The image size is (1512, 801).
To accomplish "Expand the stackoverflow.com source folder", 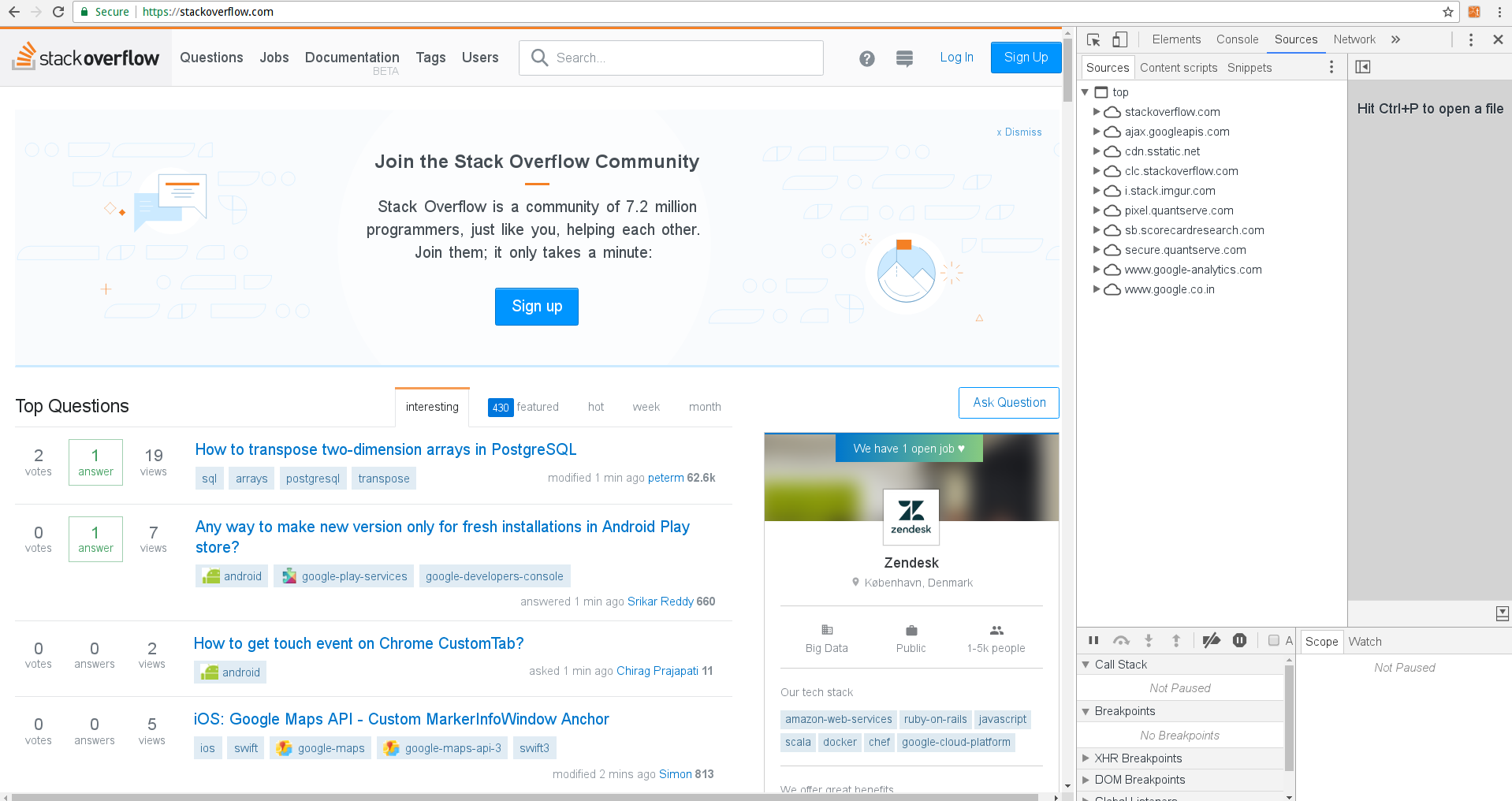I will 1096,112.
